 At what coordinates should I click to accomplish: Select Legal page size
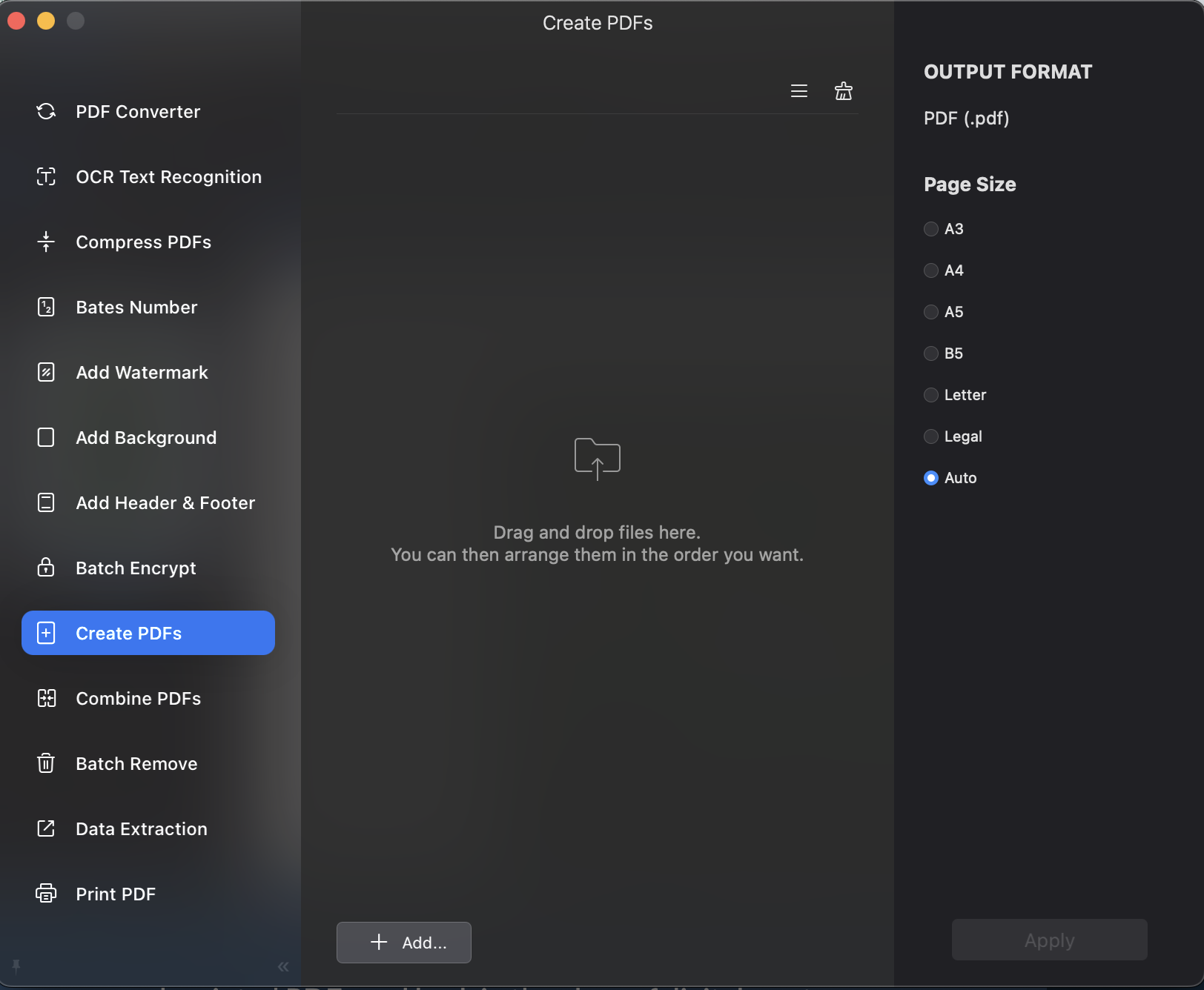(x=930, y=436)
